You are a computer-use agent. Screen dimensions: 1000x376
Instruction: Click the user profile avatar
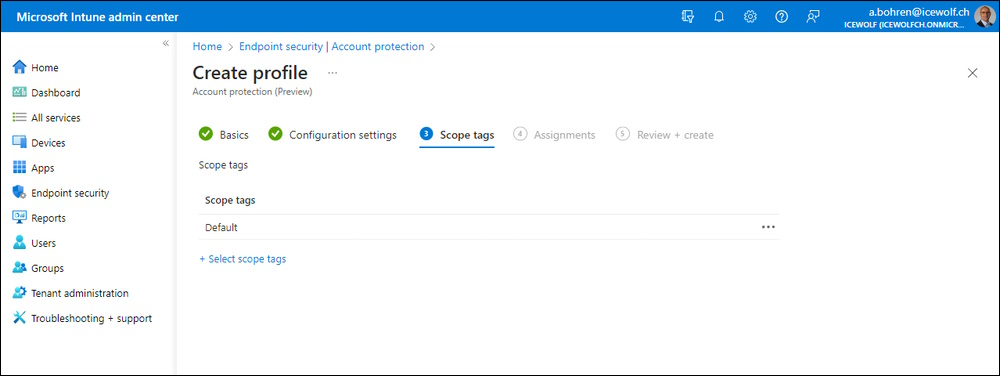[984, 17]
